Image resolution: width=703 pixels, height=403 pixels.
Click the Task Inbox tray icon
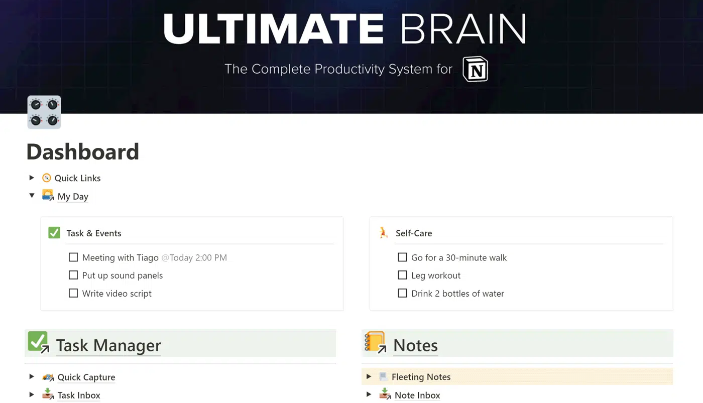point(48,394)
